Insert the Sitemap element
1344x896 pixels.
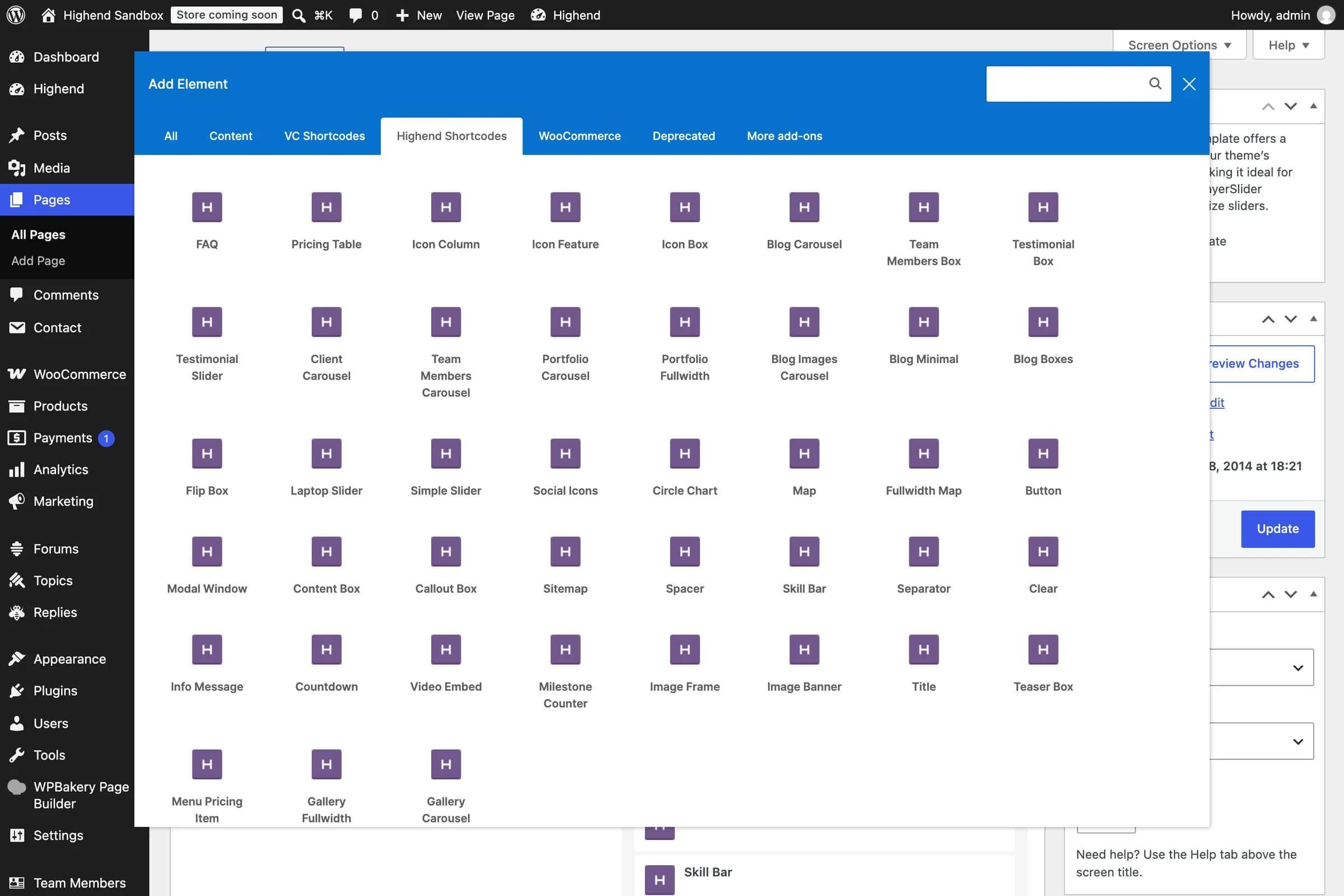(565, 566)
